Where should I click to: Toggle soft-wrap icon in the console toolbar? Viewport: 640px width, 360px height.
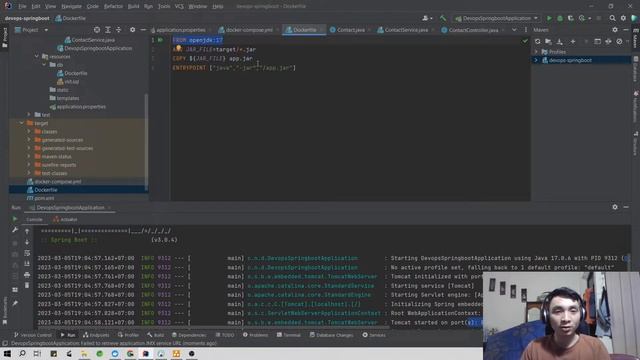click(27, 253)
